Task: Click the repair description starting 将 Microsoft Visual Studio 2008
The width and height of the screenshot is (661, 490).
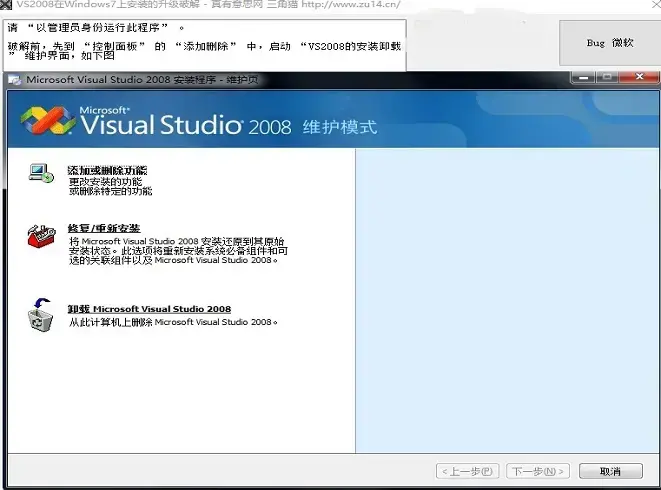Action: point(179,251)
